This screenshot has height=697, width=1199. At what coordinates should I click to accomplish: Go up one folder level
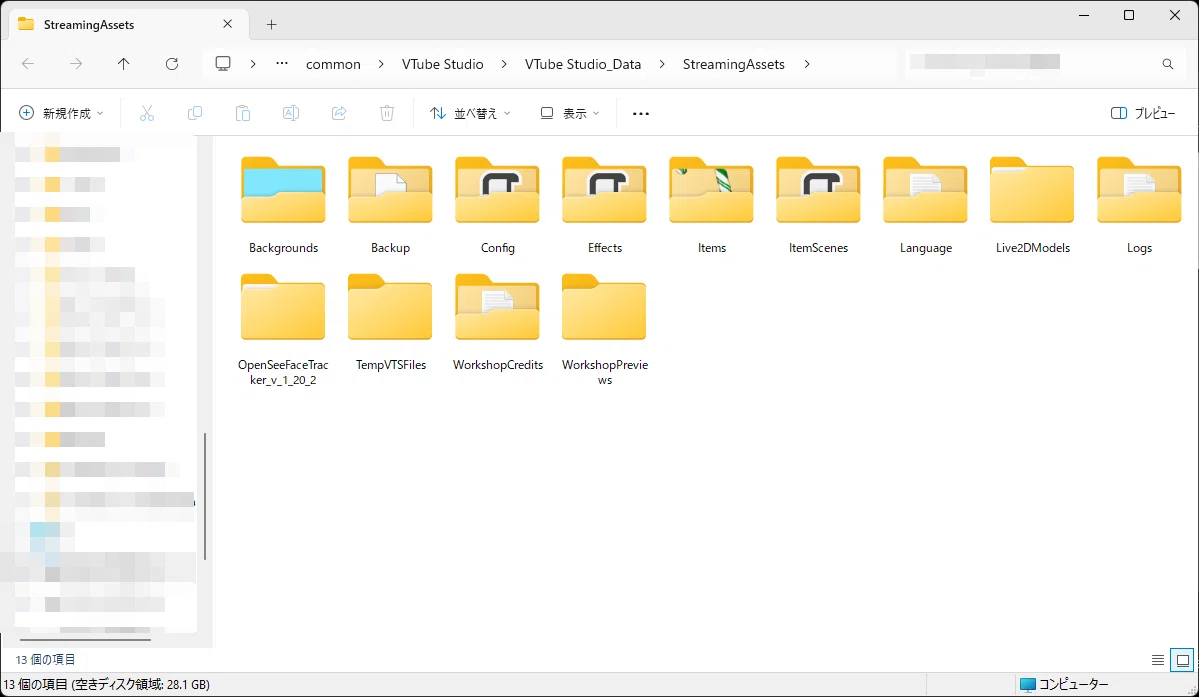click(124, 64)
